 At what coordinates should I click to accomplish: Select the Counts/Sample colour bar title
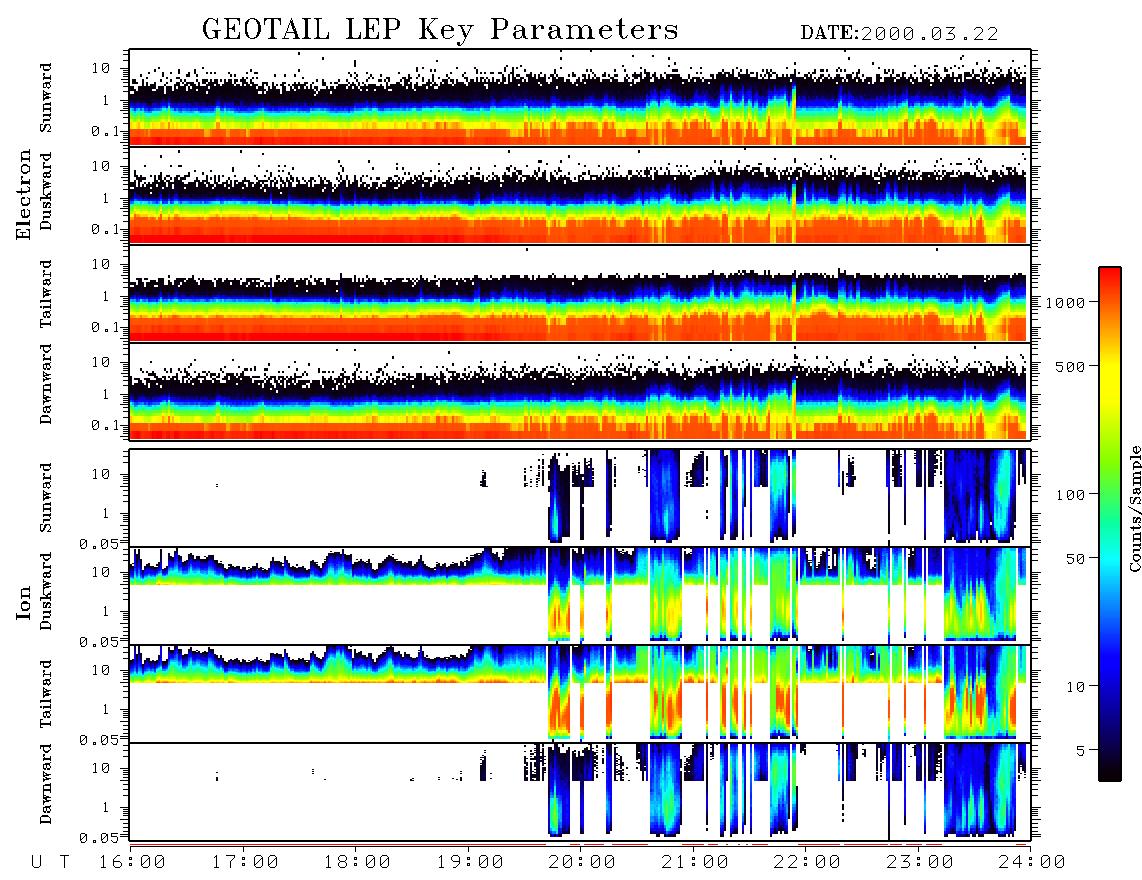tap(1135, 508)
